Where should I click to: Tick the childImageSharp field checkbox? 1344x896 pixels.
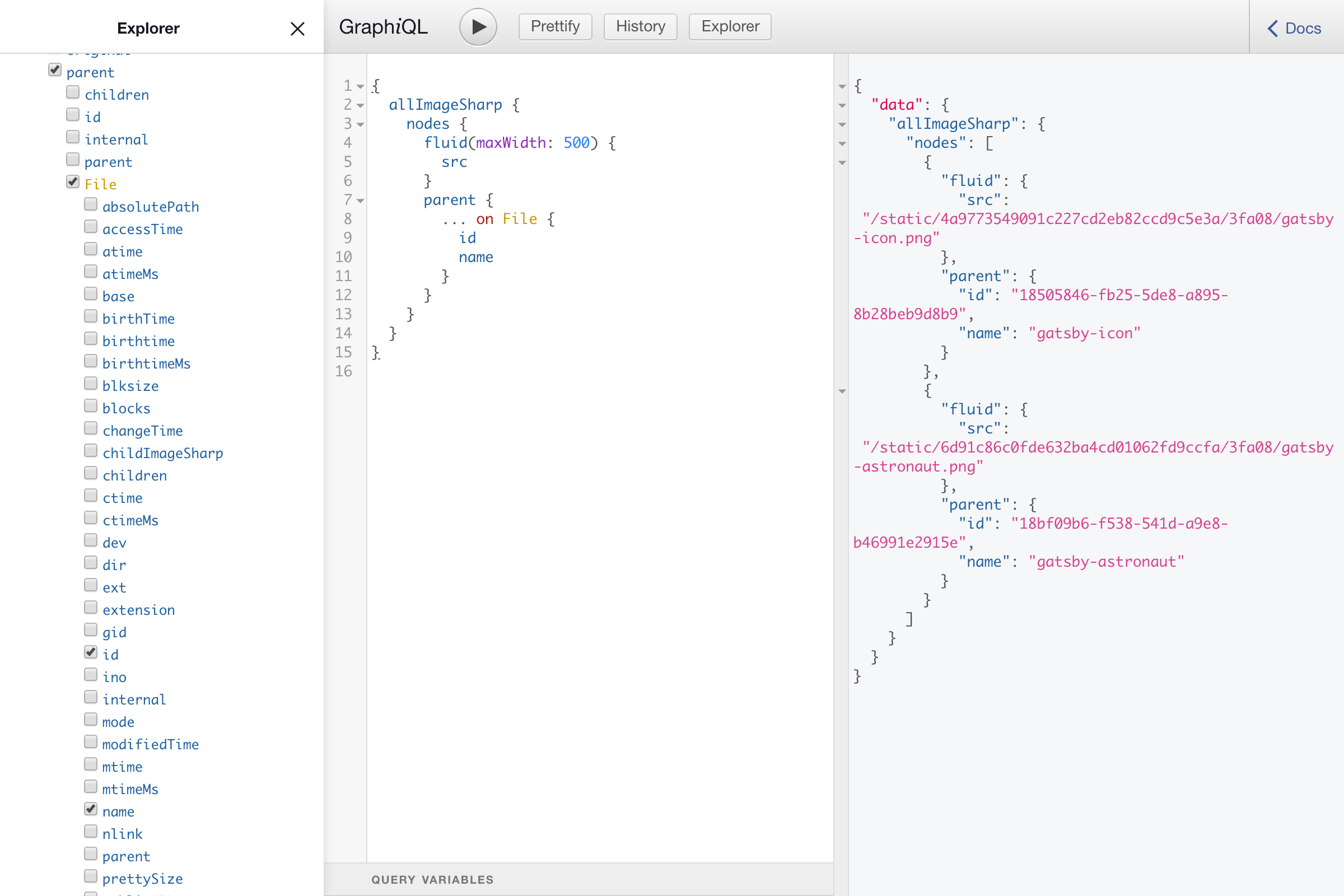(90, 451)
